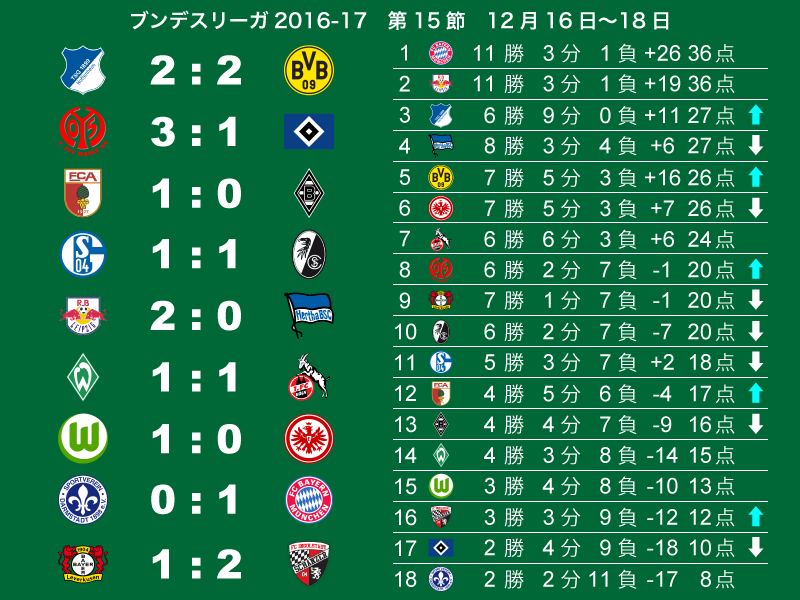The image size is (800, 600).
Task: Select the large Eintracht Frankfurt eagle crest
Action: tap(309, 438)
